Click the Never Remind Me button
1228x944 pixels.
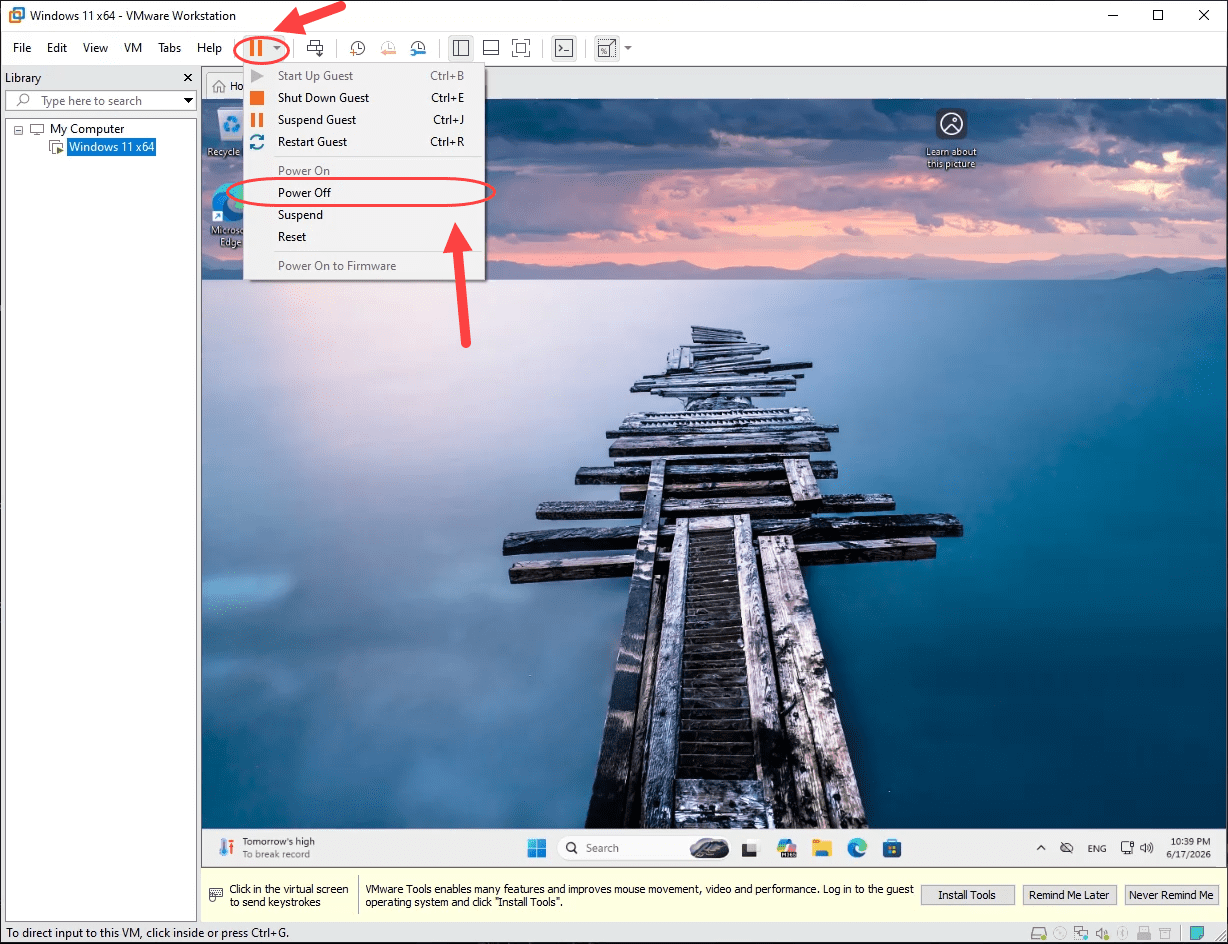[x=1171, y=895]
